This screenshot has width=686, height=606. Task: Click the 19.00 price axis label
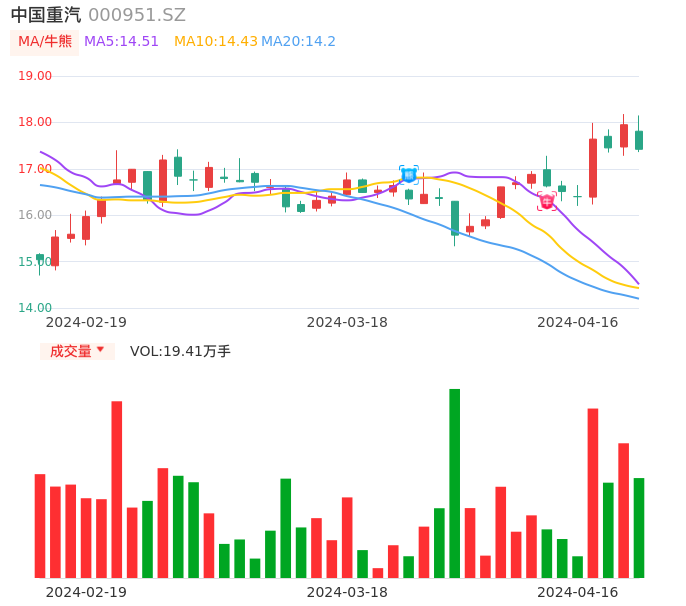[x=35, y=76]
